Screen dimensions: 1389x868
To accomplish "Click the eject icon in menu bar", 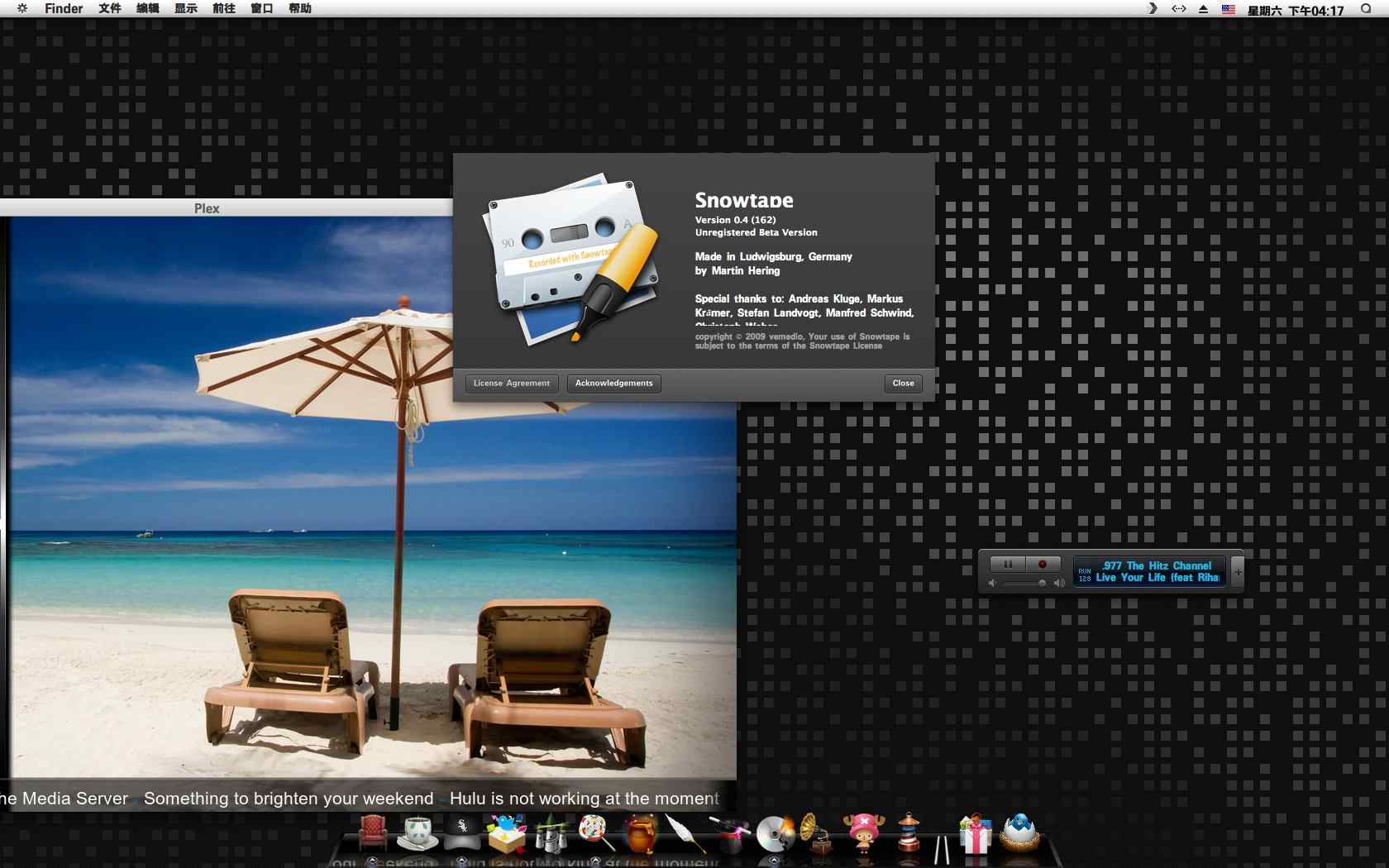I will pos(1204,8).
